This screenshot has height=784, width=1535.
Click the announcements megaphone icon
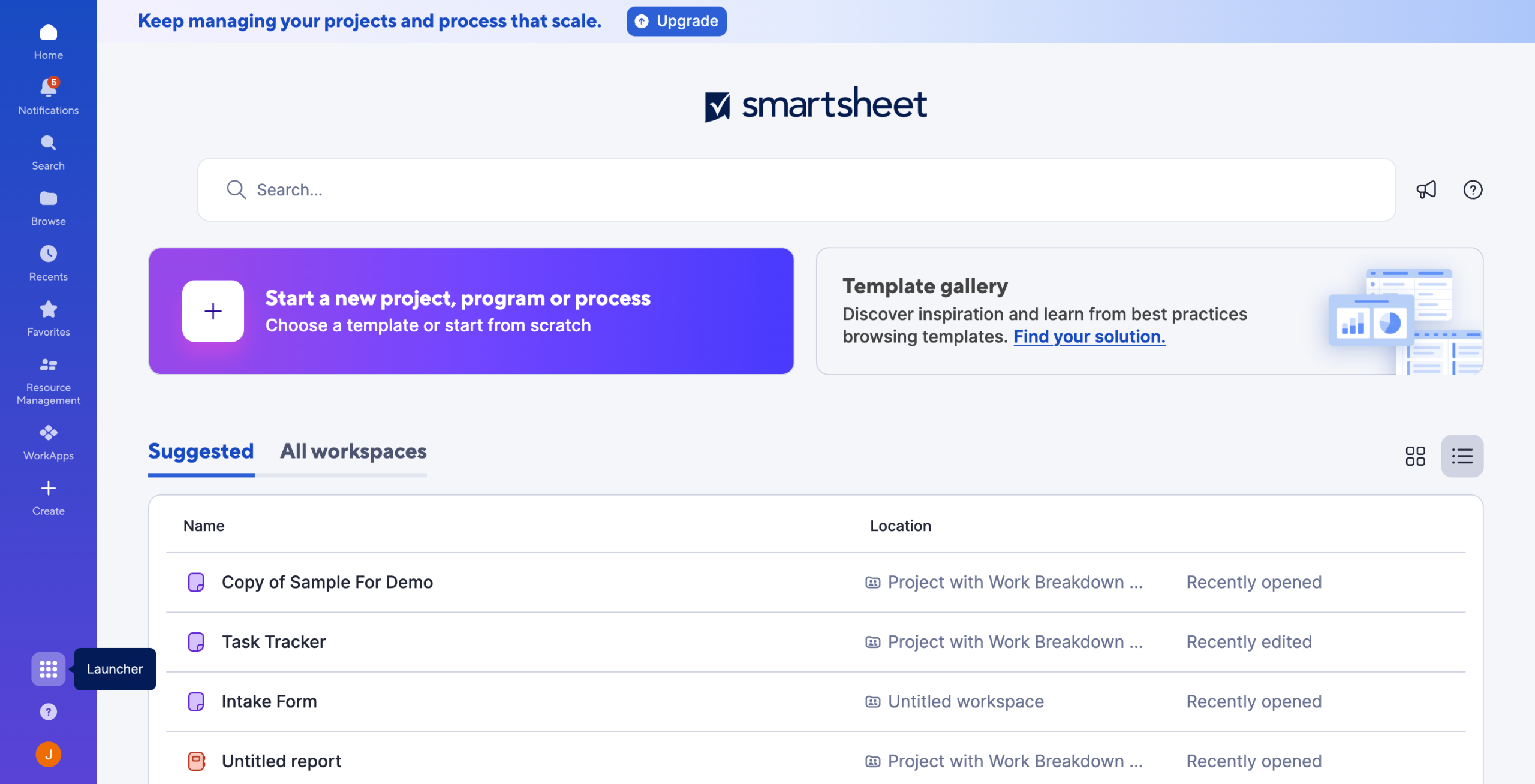(1426, 190)
